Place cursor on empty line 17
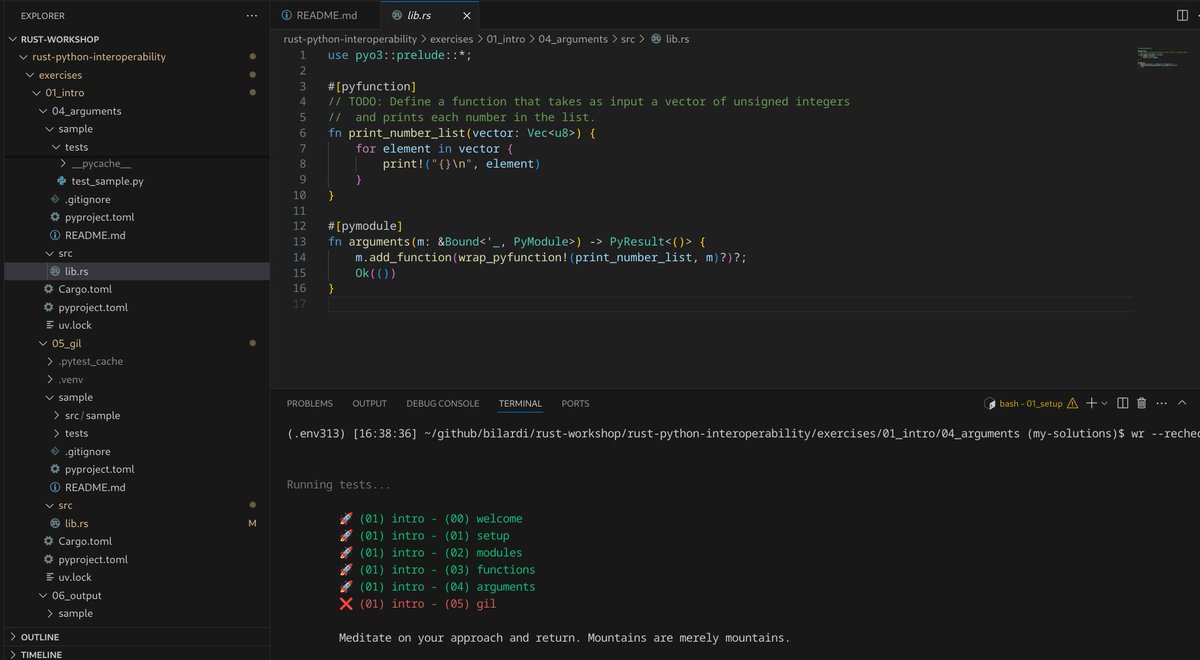This screenshot has width=1200, height=660. click(730, 304)
